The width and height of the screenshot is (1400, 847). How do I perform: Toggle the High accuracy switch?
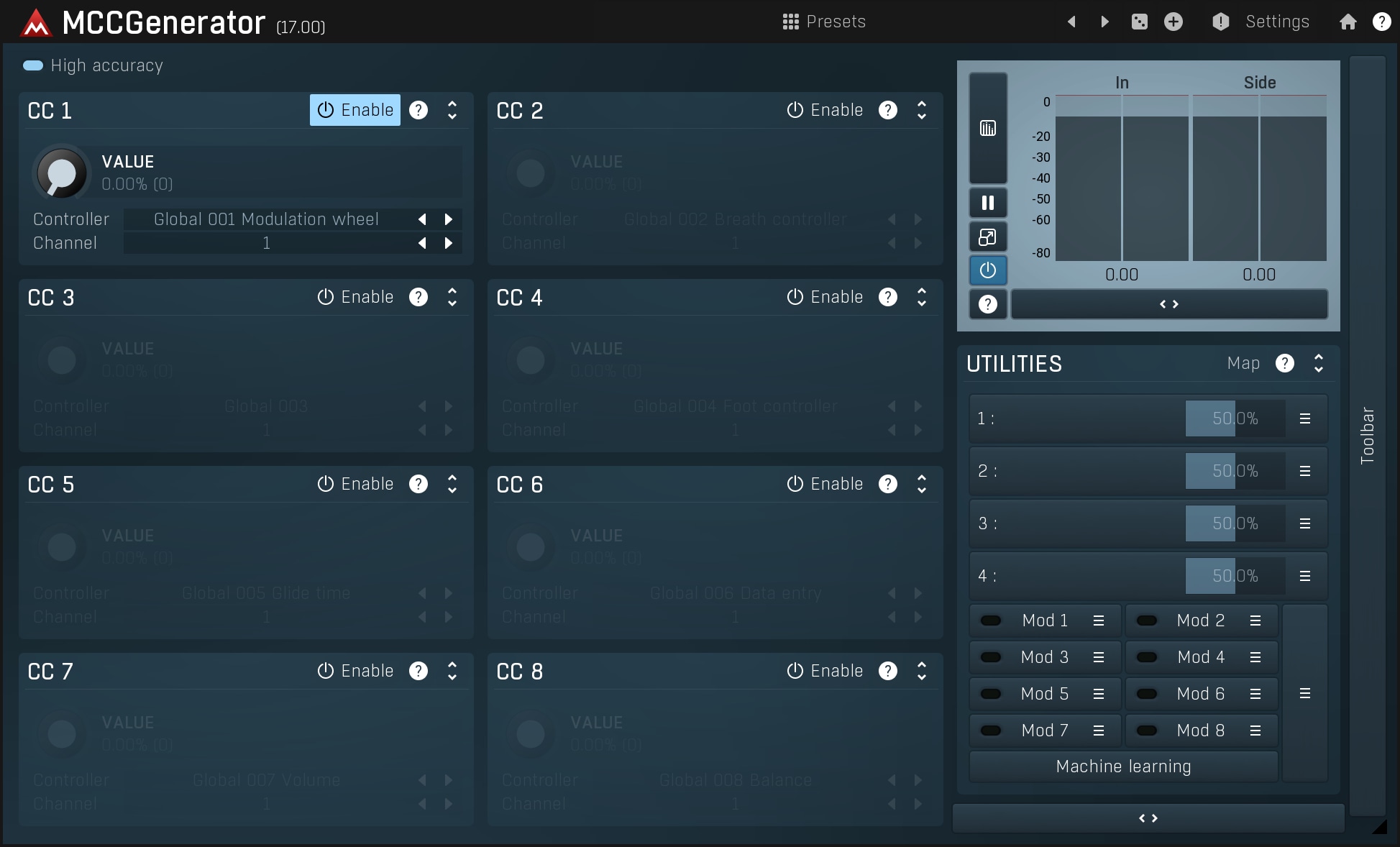tap(33, 65)
